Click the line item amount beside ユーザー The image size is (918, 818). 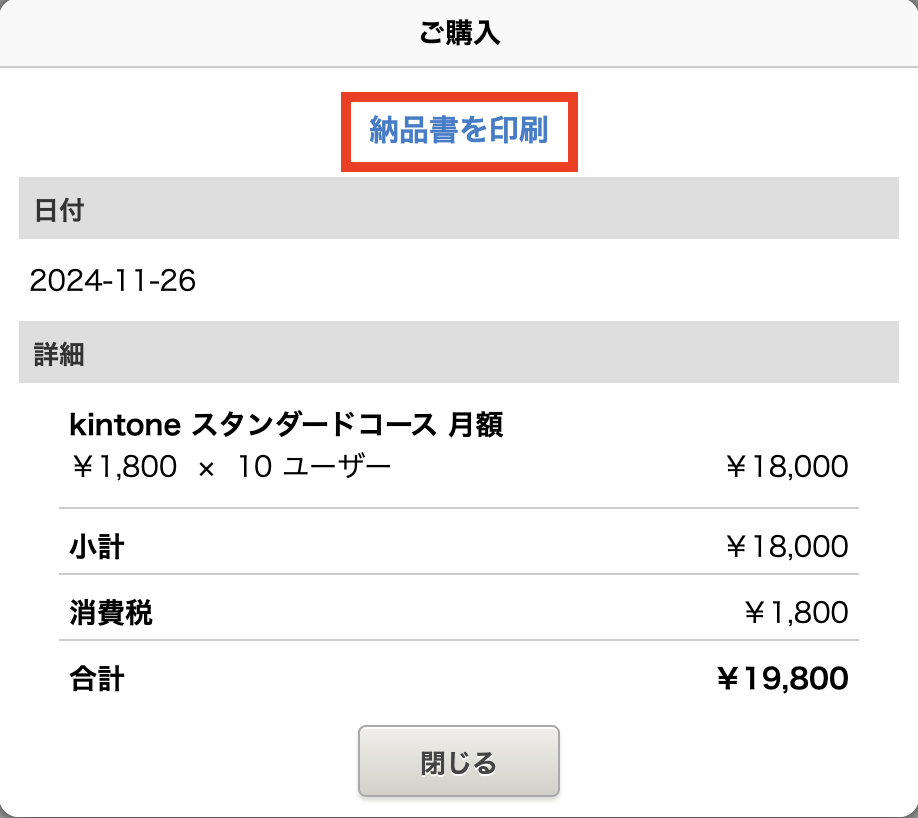click(x=786, y=466)
